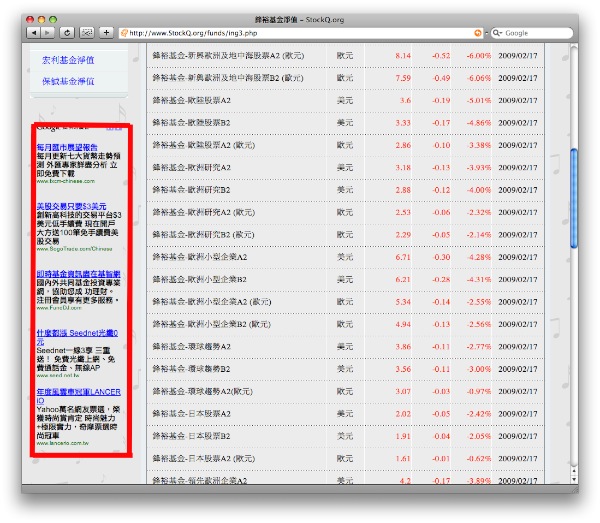Click the browser Back arrow button
The height and width of the screenshot is (523, 600).
34,33
